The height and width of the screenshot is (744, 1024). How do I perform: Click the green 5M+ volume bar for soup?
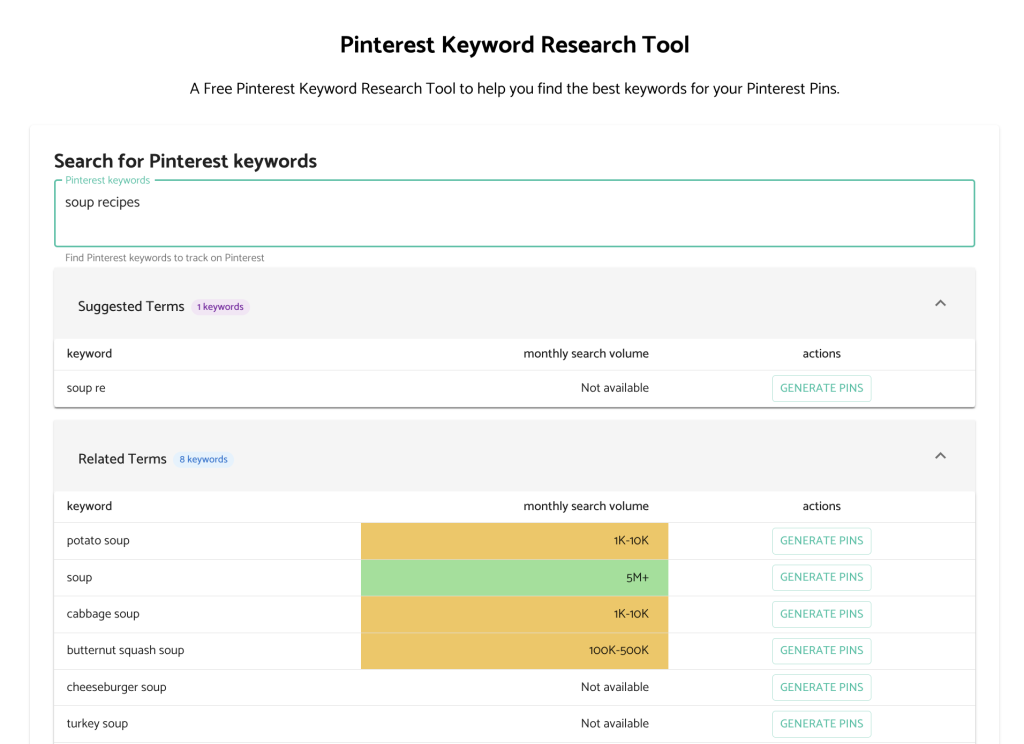point(514,577)
